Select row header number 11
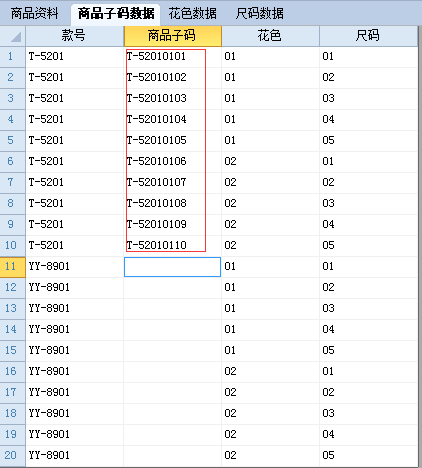The height and width of the screenshot is (468, 422). pos(12,267)
